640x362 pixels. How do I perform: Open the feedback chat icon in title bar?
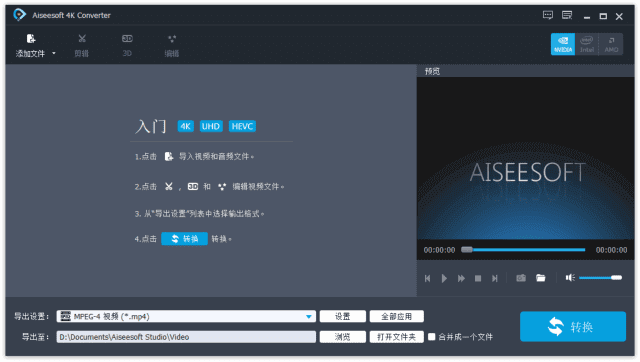coord(548,16)
